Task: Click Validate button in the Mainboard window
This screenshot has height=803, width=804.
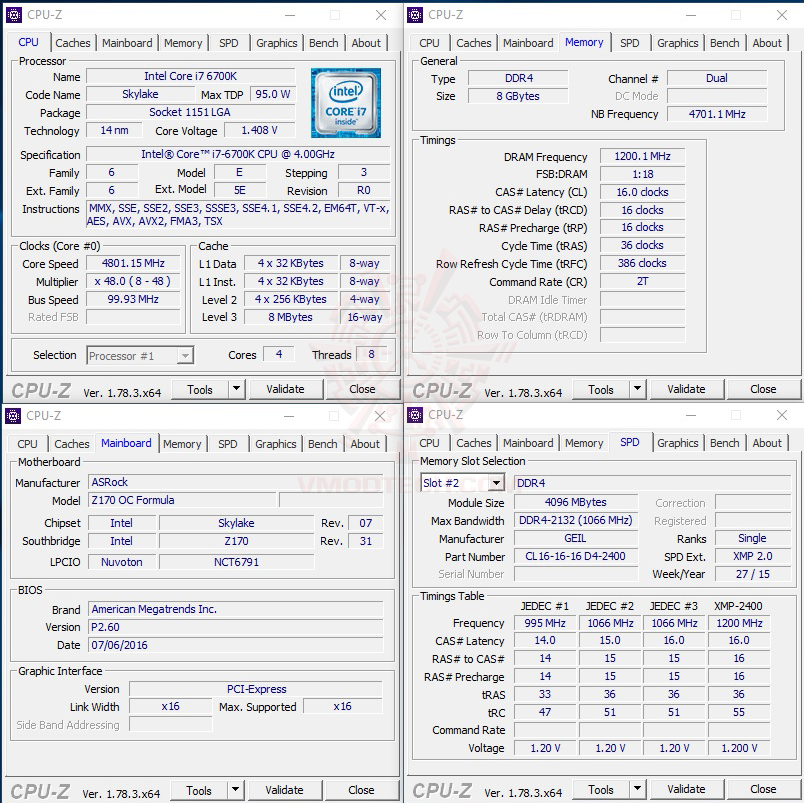Action: [285, 790]
